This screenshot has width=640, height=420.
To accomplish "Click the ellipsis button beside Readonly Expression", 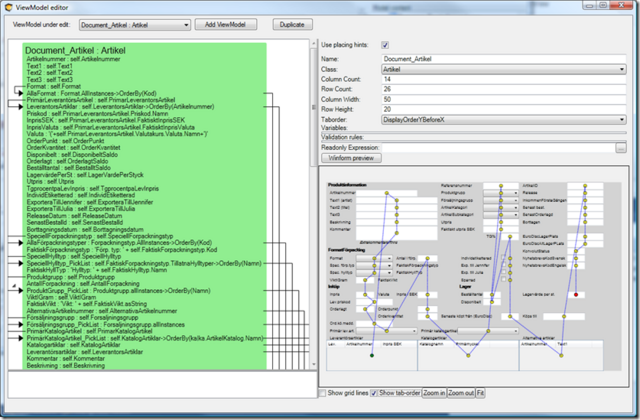I will tap(621, 148).
